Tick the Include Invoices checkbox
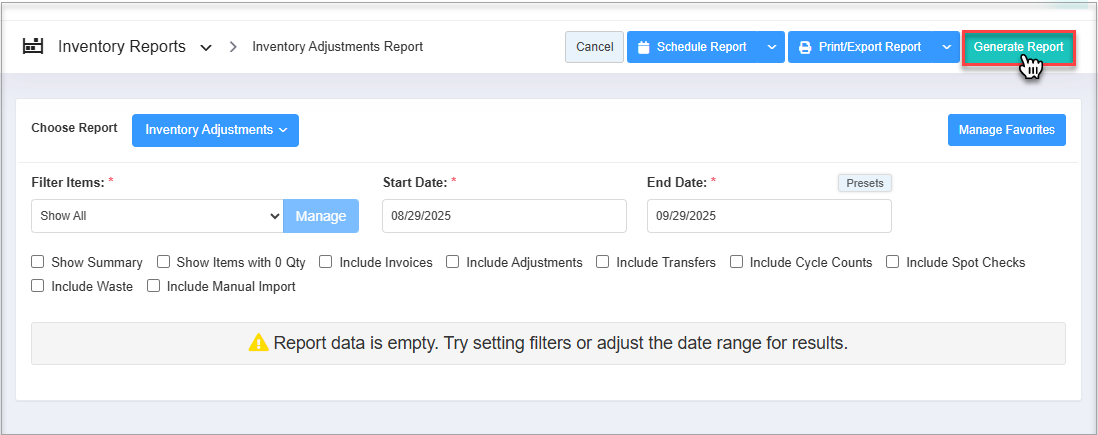The width and height of the screenshot is (1098, 435). point(326,262)
